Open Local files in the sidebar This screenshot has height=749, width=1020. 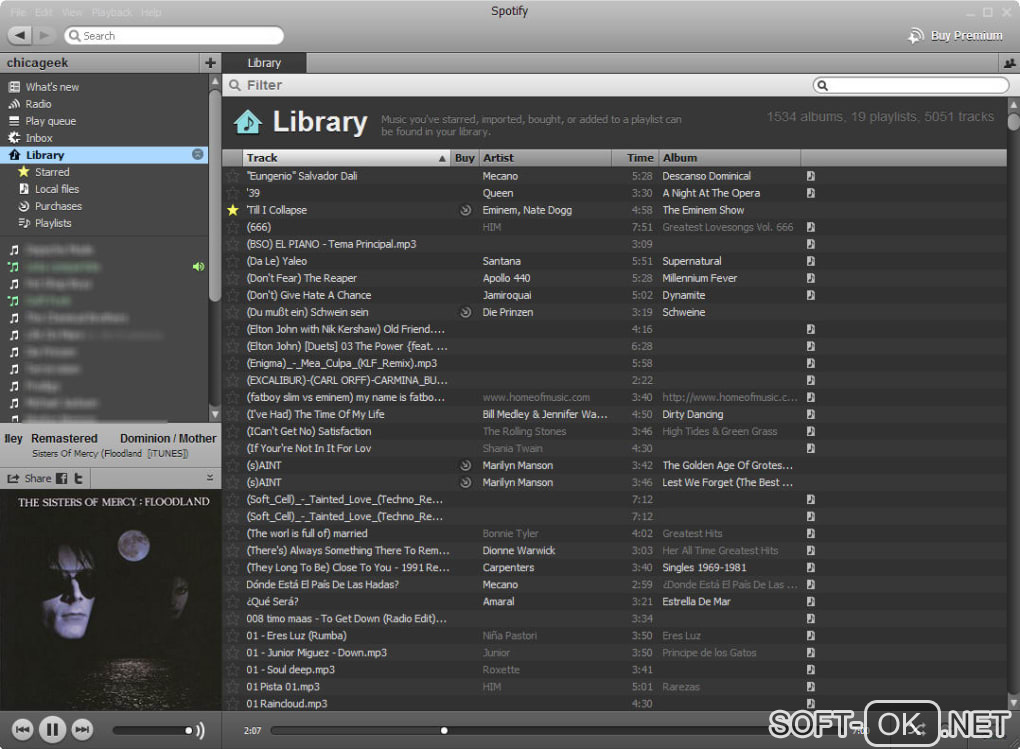tap(57, 189)
